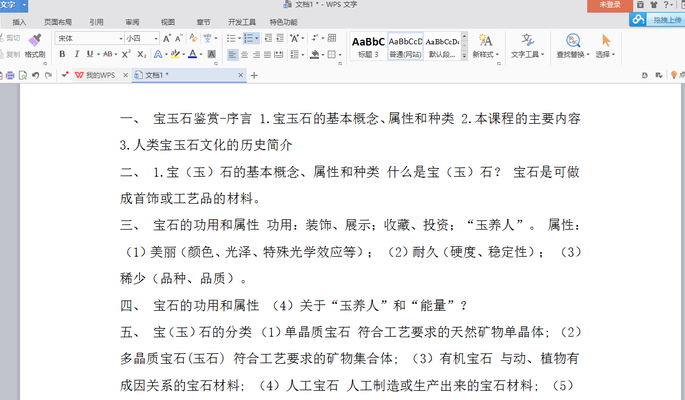Select the 标题 3 style
Image resolution: width=685 pixels, height=400 pixels.
tap(368, 46)
